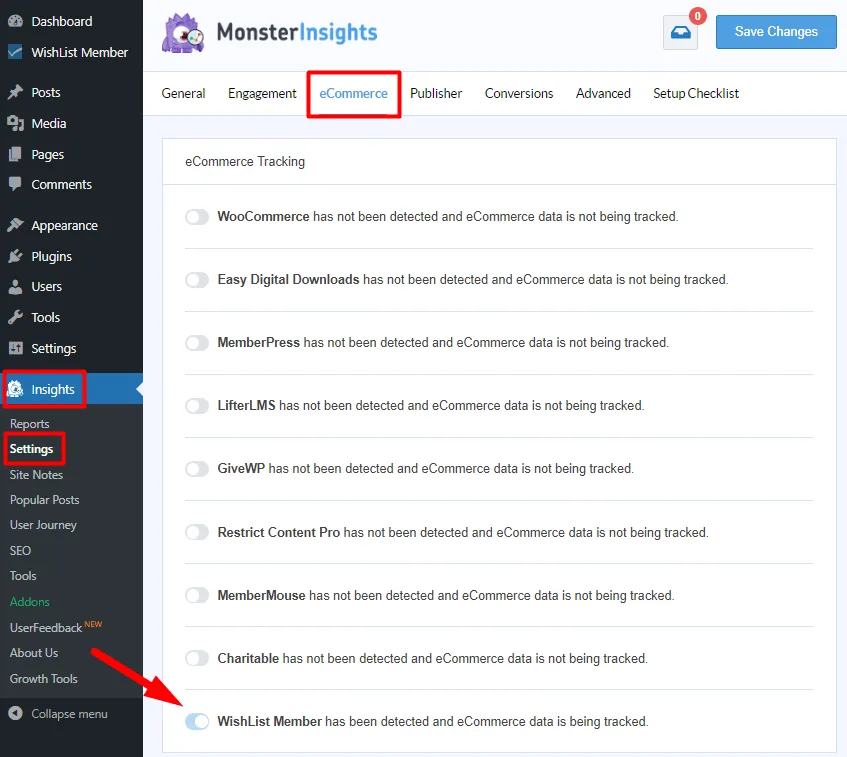Open Dashboard via its gauge icon
The height and width of the screenshot is (757, 847).
15,21
